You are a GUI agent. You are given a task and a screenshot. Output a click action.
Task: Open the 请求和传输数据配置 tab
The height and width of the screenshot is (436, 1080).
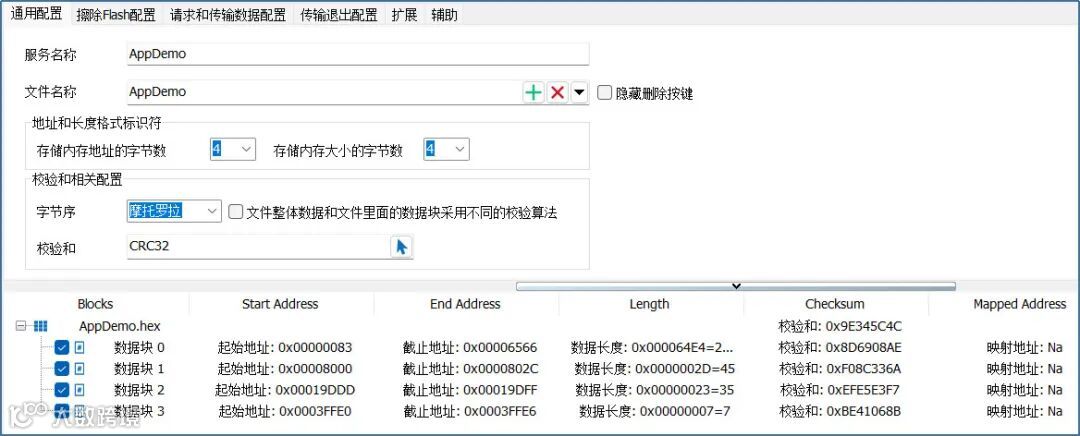[x=228, y=14]
